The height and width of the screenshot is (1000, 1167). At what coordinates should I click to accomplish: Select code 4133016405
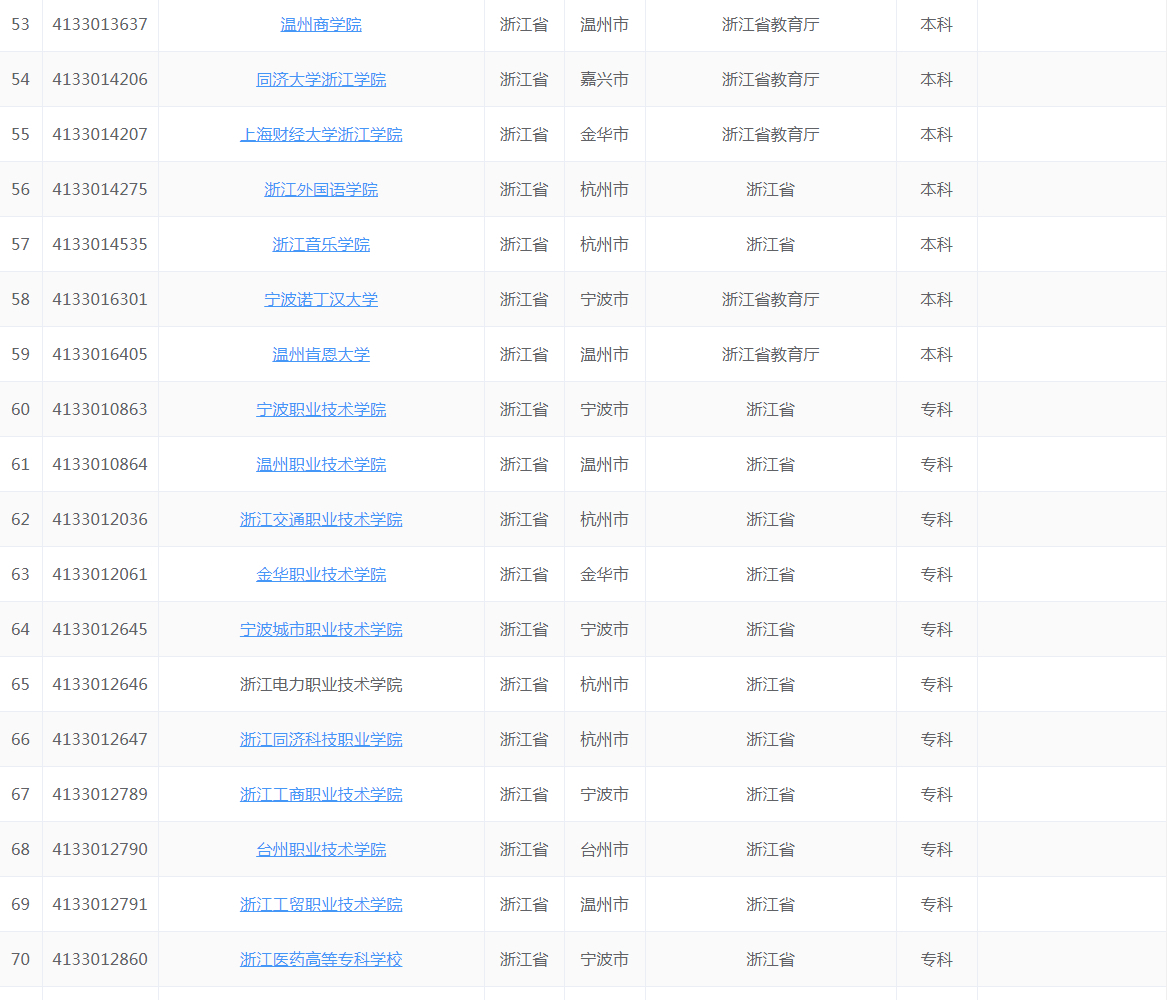pyautogui.click(x=100, y=355)
